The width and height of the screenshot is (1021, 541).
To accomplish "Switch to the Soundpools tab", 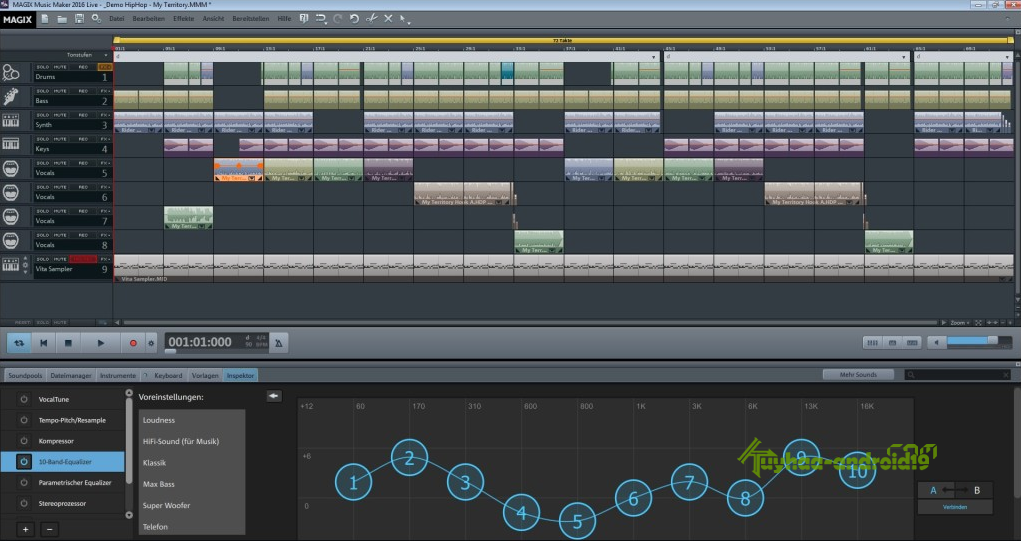I will pyautogui.click(x=25, y=376).
